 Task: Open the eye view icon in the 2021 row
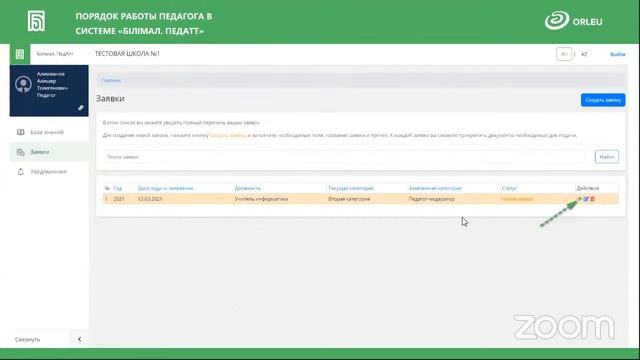579,199
